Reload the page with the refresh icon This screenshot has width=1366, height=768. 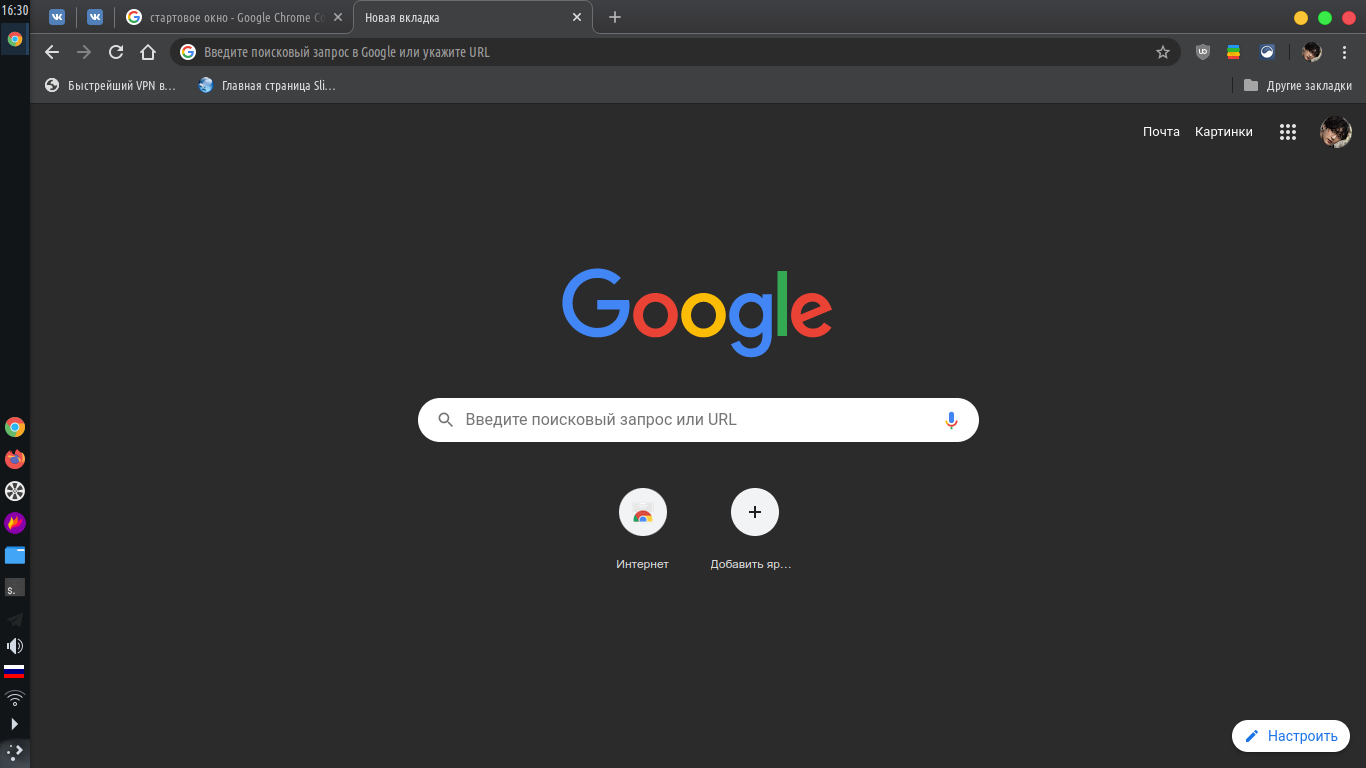click(116, 52)
